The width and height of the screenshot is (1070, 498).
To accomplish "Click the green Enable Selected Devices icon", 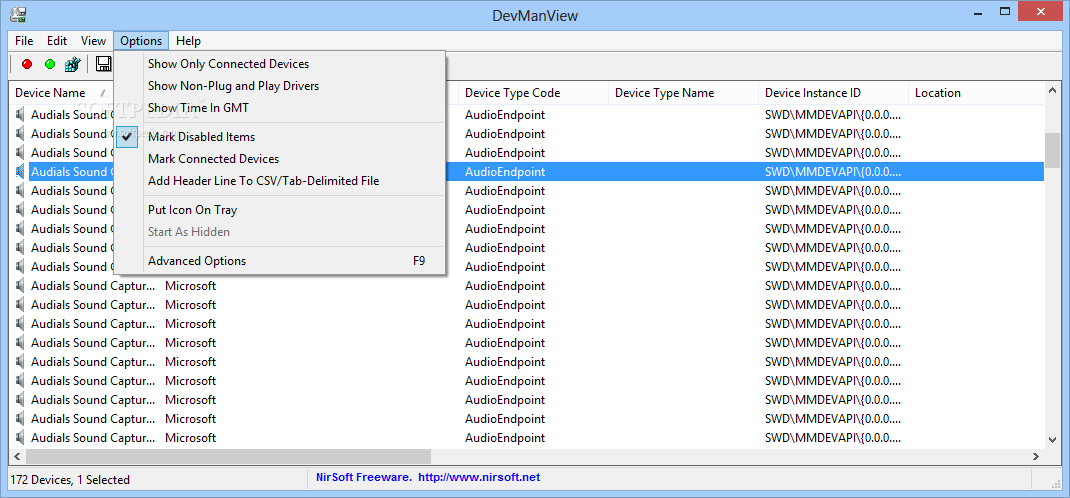I will tap(50, 64).
